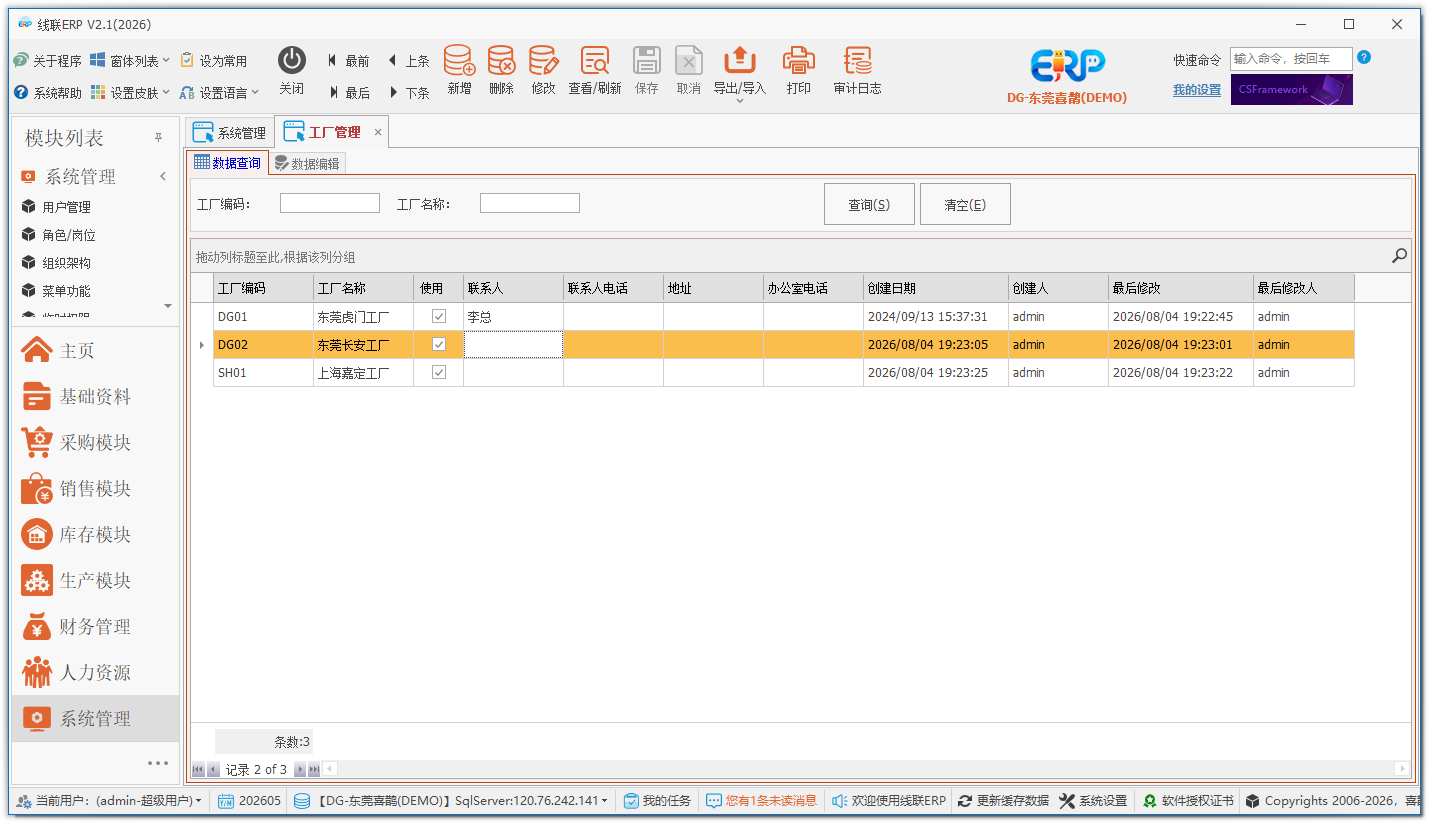Click the navigation overflow dots
The height and width of the screenshot is (823, 1429).
pos(158,763)
